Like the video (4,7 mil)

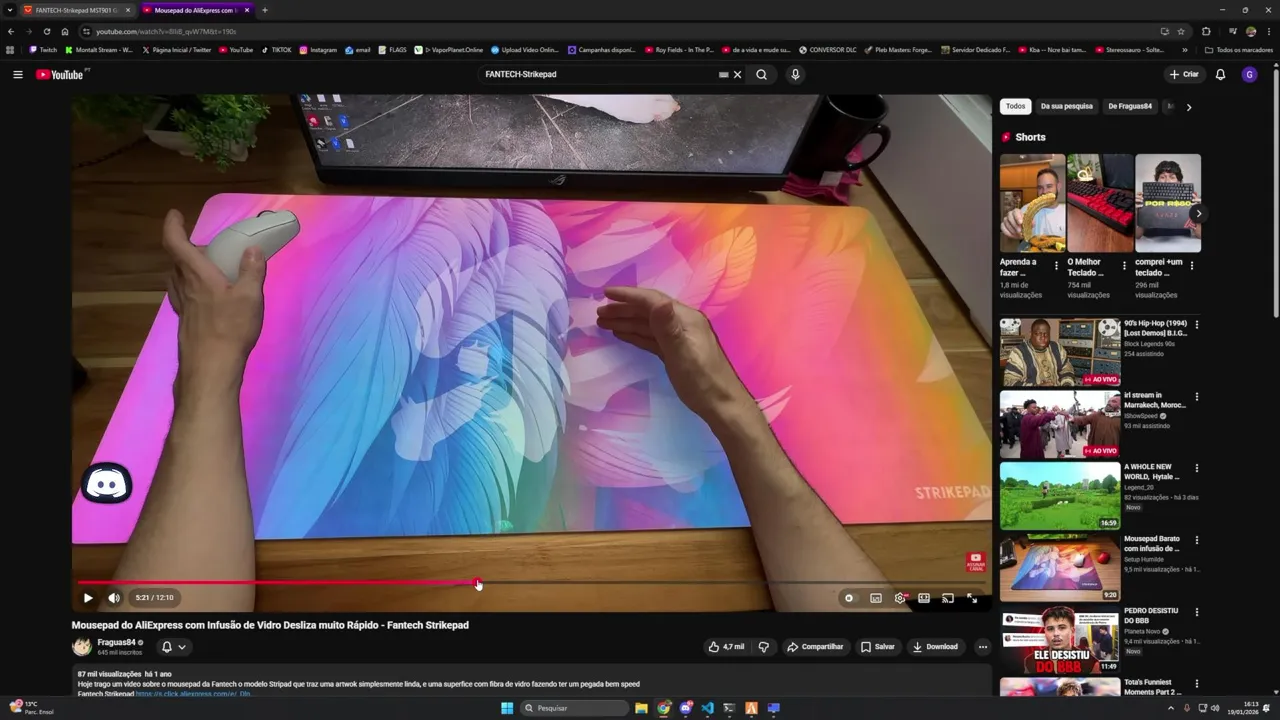click(x=726, y=647)
